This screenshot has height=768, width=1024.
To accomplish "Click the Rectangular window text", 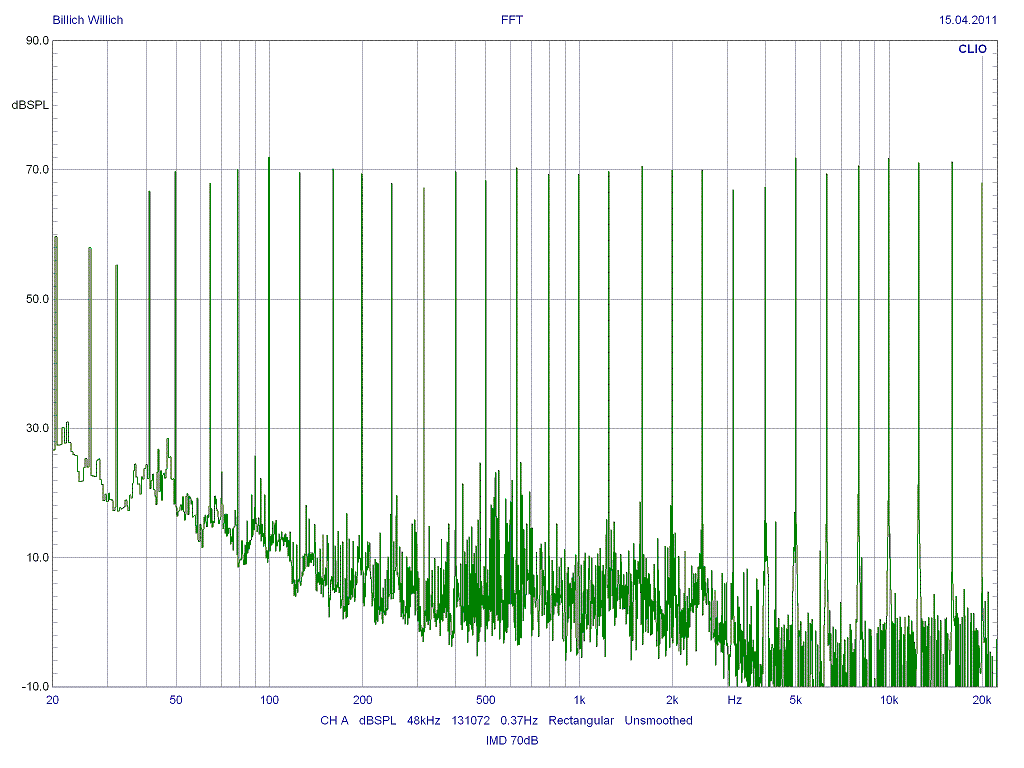I will 581,721.
